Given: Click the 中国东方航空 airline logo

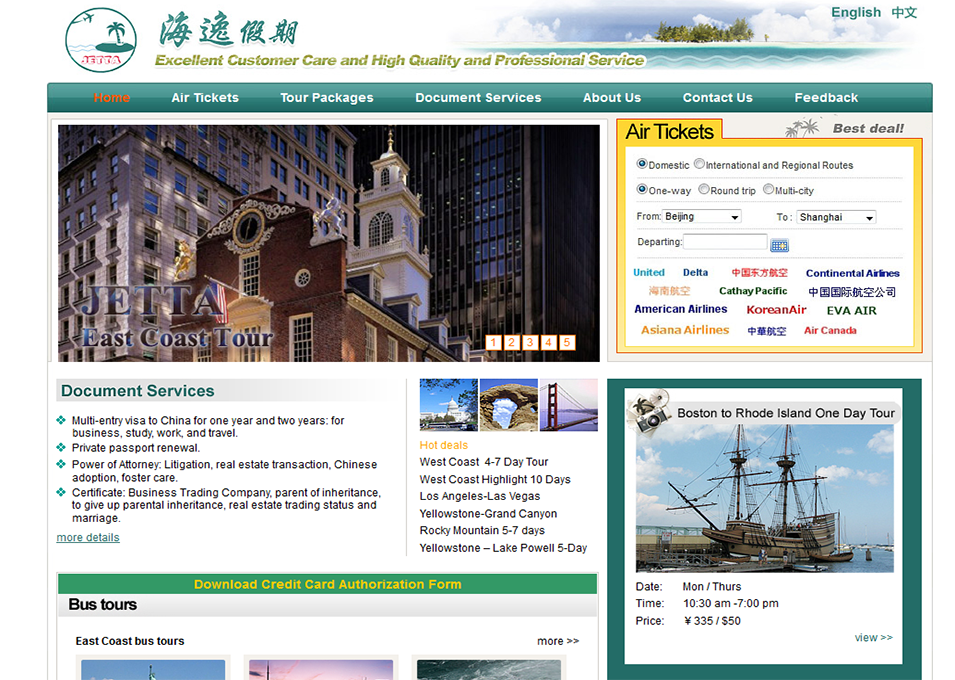Looking at the screenshot, I should pos(759,272).
